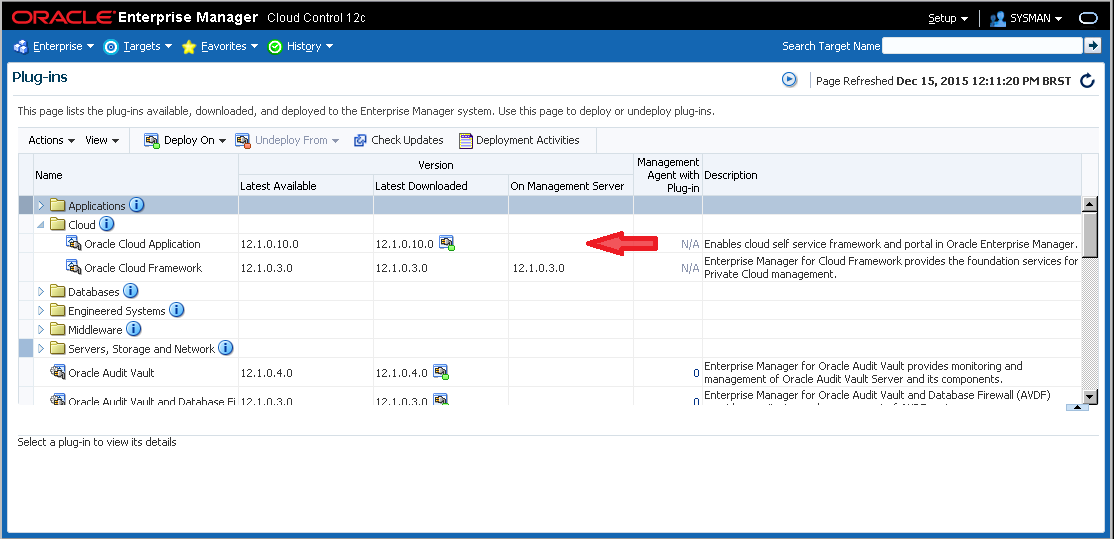Click the table scrollbar down arrow
1115x539 pixels.
(x=1089, y=396)
